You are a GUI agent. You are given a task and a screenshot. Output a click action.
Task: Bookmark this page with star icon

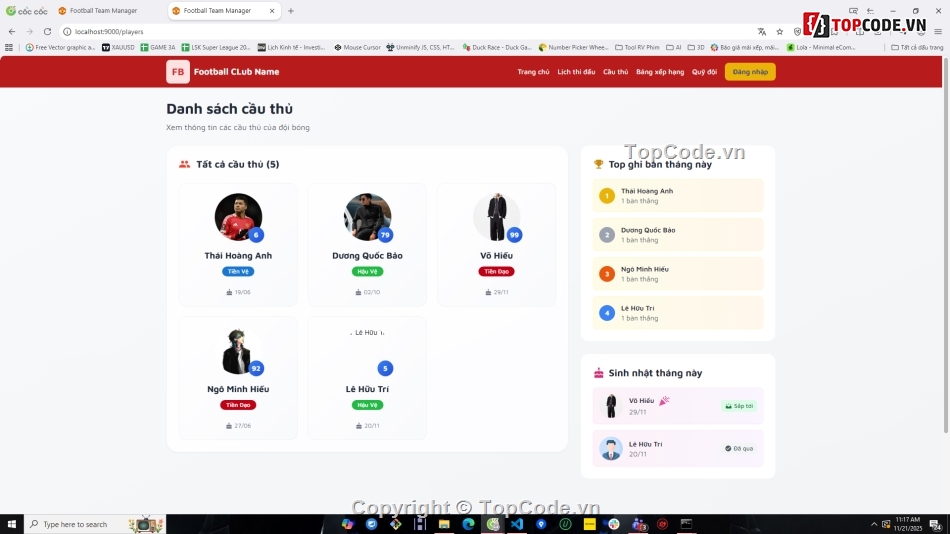(780, 32)
